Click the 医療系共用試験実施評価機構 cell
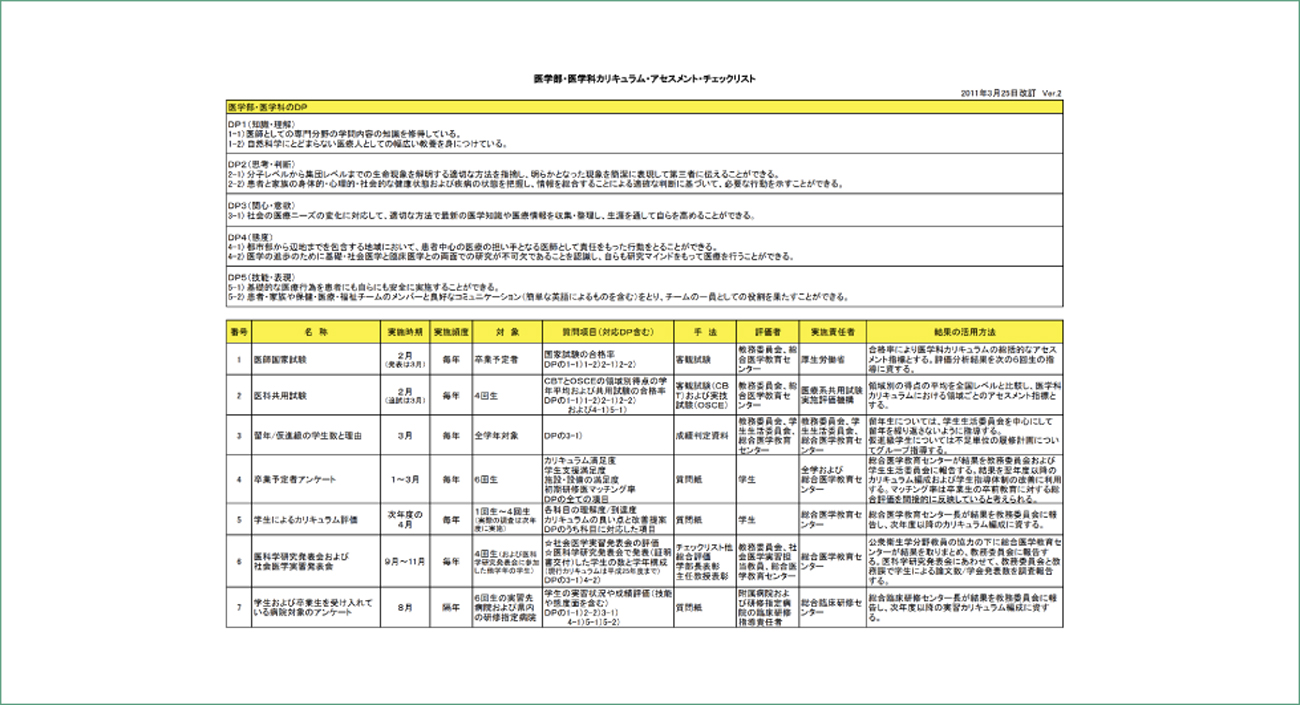This screenshot has height=705, width=1300. (x=831, y=395)
